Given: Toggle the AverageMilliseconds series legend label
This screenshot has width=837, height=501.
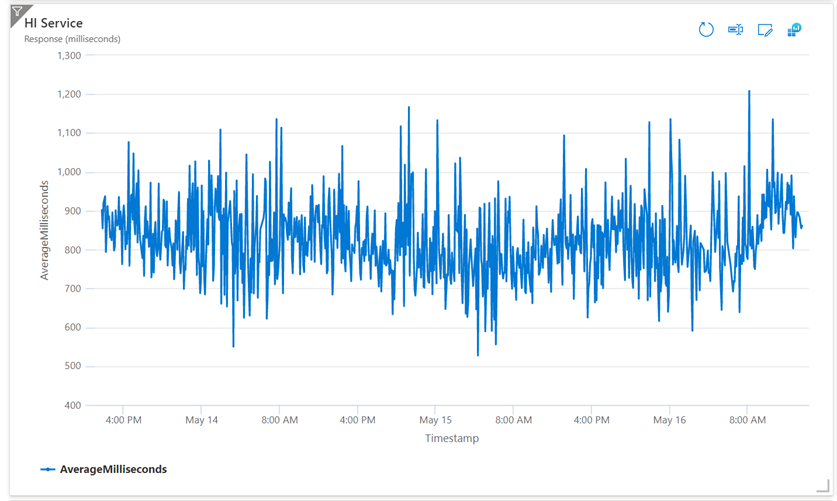Looking at the screenshot, I should click(113, 469).
